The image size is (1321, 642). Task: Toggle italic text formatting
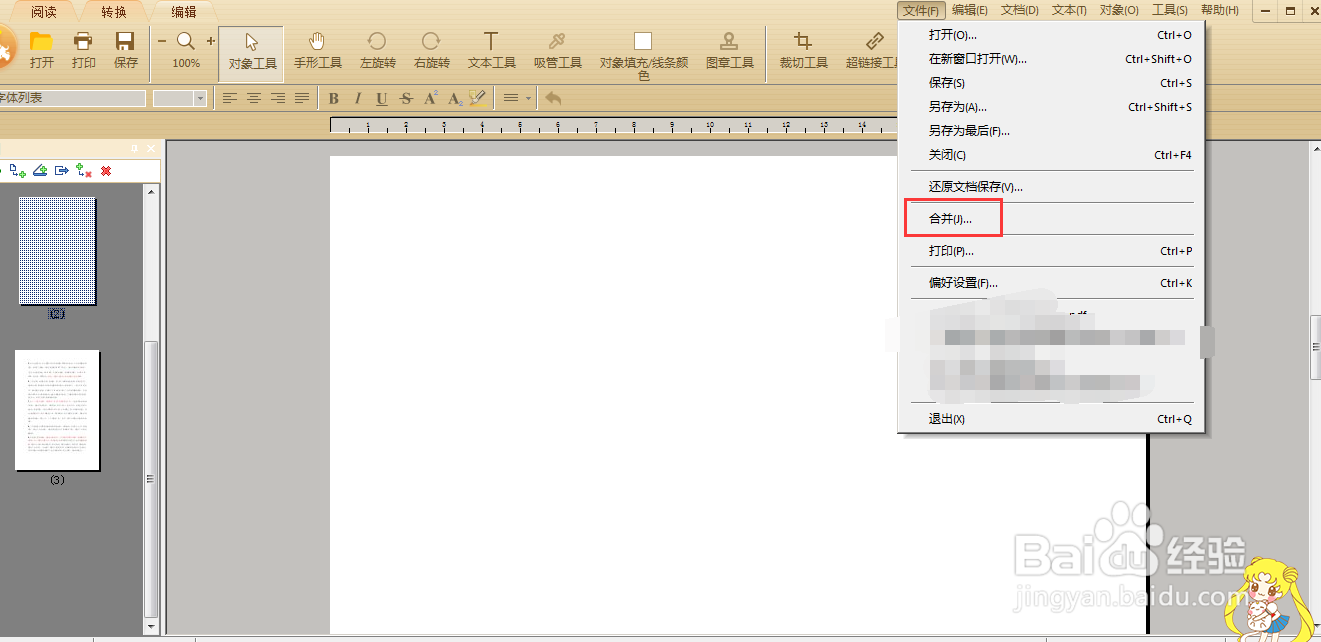pyautogui.click(x=357, y=98)
